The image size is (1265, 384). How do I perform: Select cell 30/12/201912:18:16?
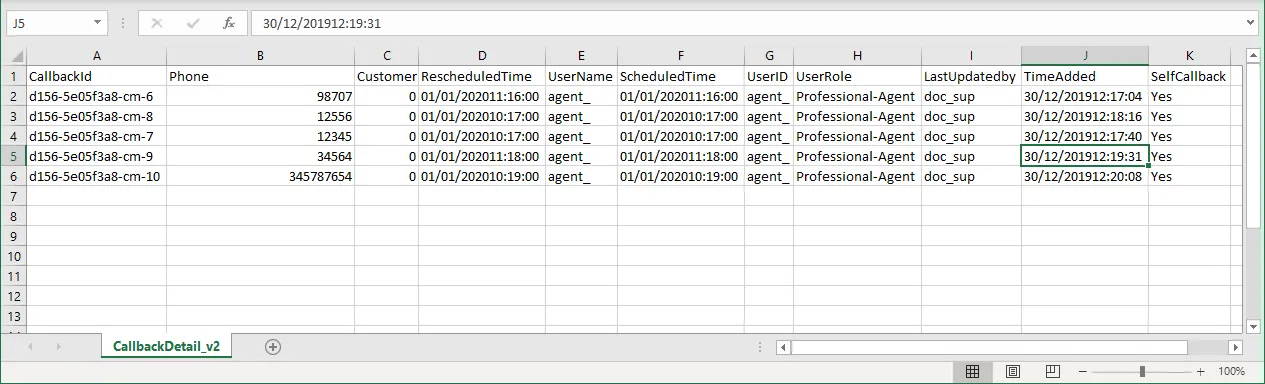[1085, 116]
